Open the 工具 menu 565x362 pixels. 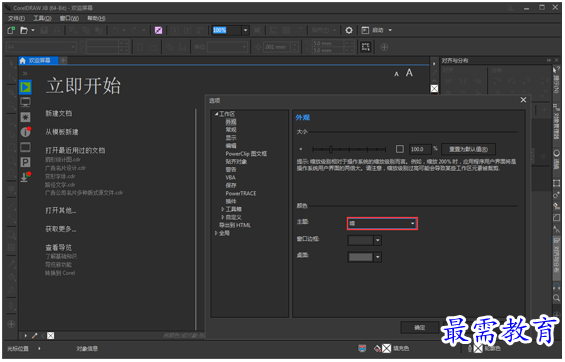click(x=42, y=18)
